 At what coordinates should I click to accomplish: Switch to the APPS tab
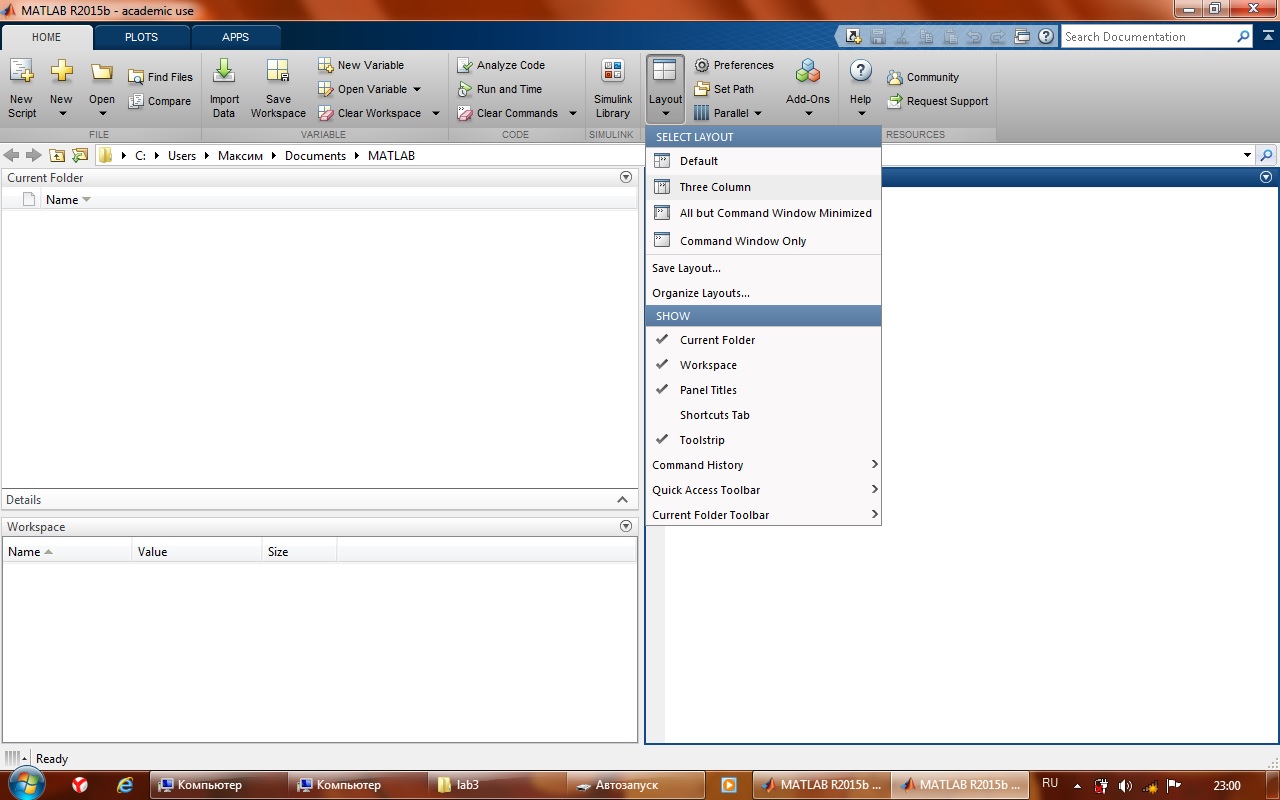[x=236, y=37]
